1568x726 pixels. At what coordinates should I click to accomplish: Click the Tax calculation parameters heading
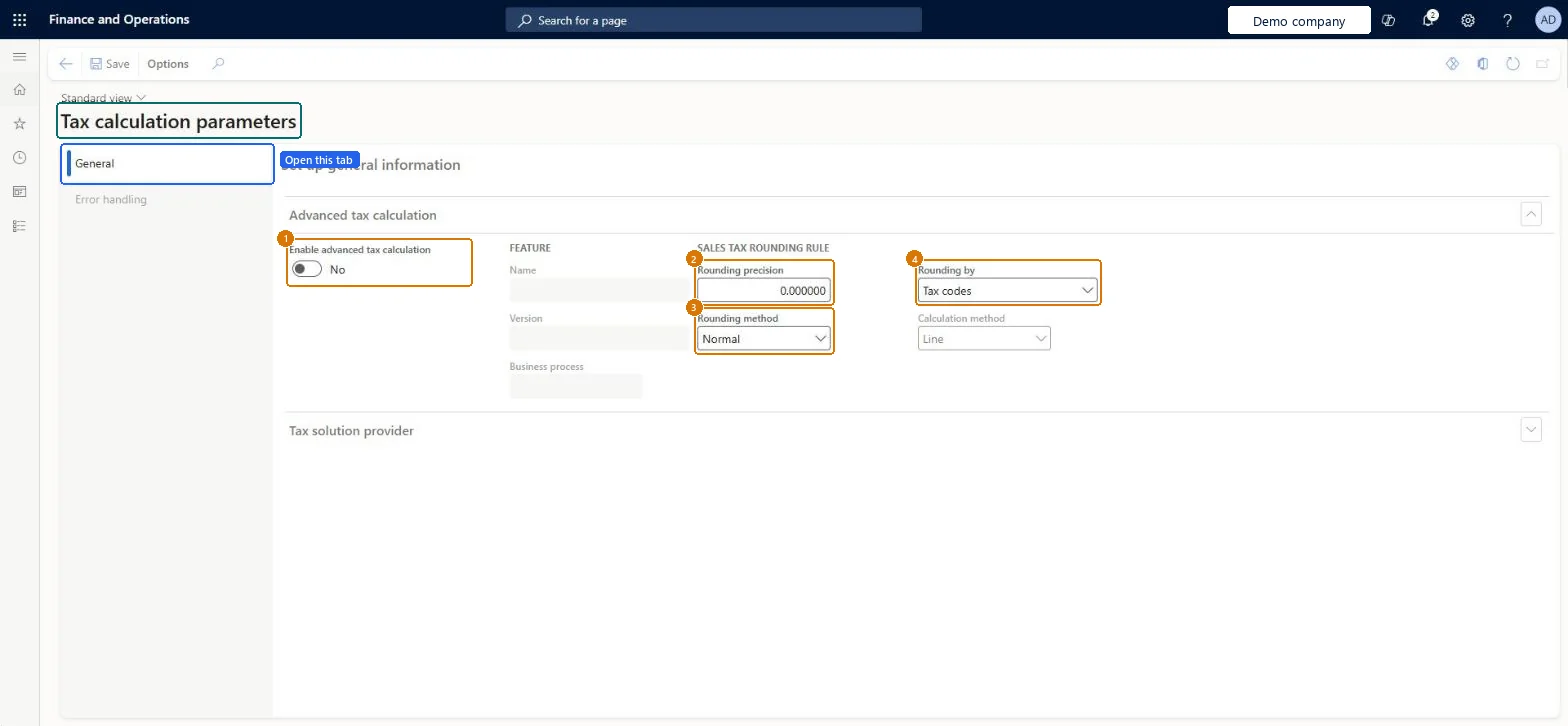click(179, 122)
